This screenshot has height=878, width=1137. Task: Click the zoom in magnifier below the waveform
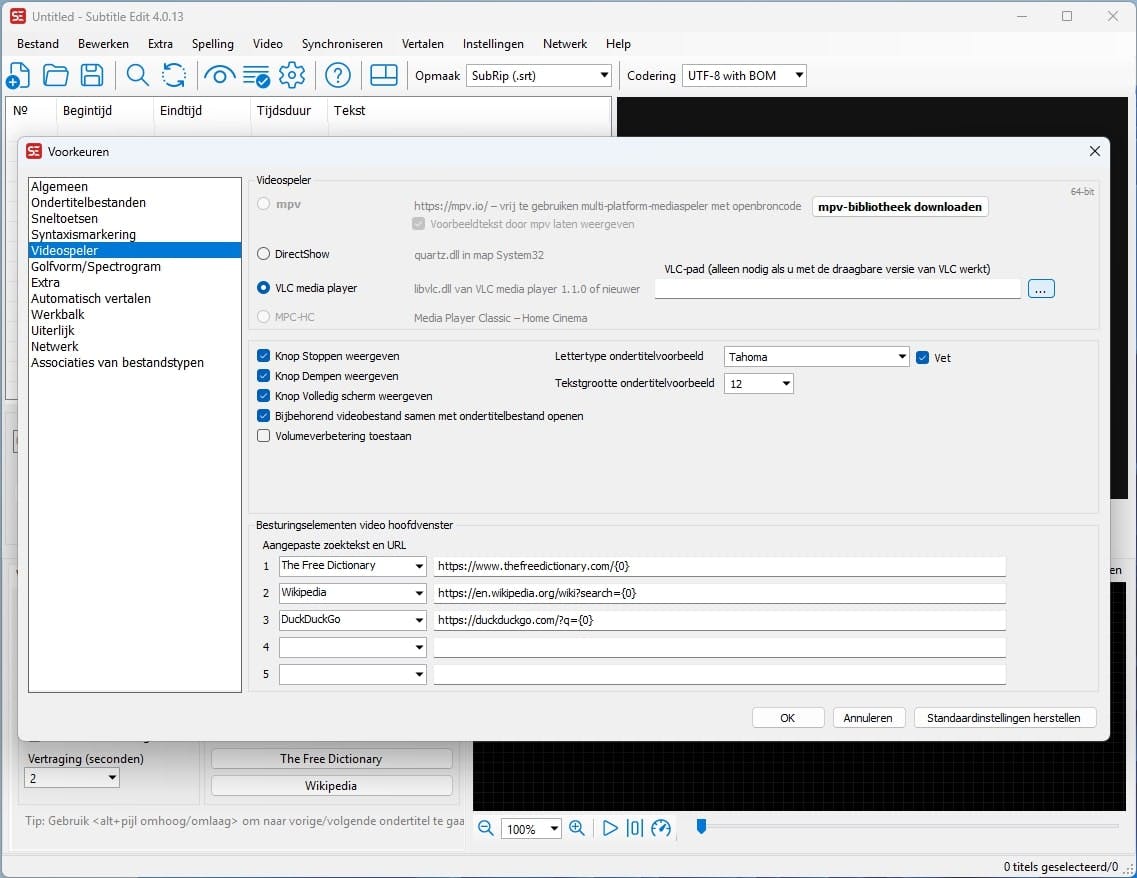(577, 828)
